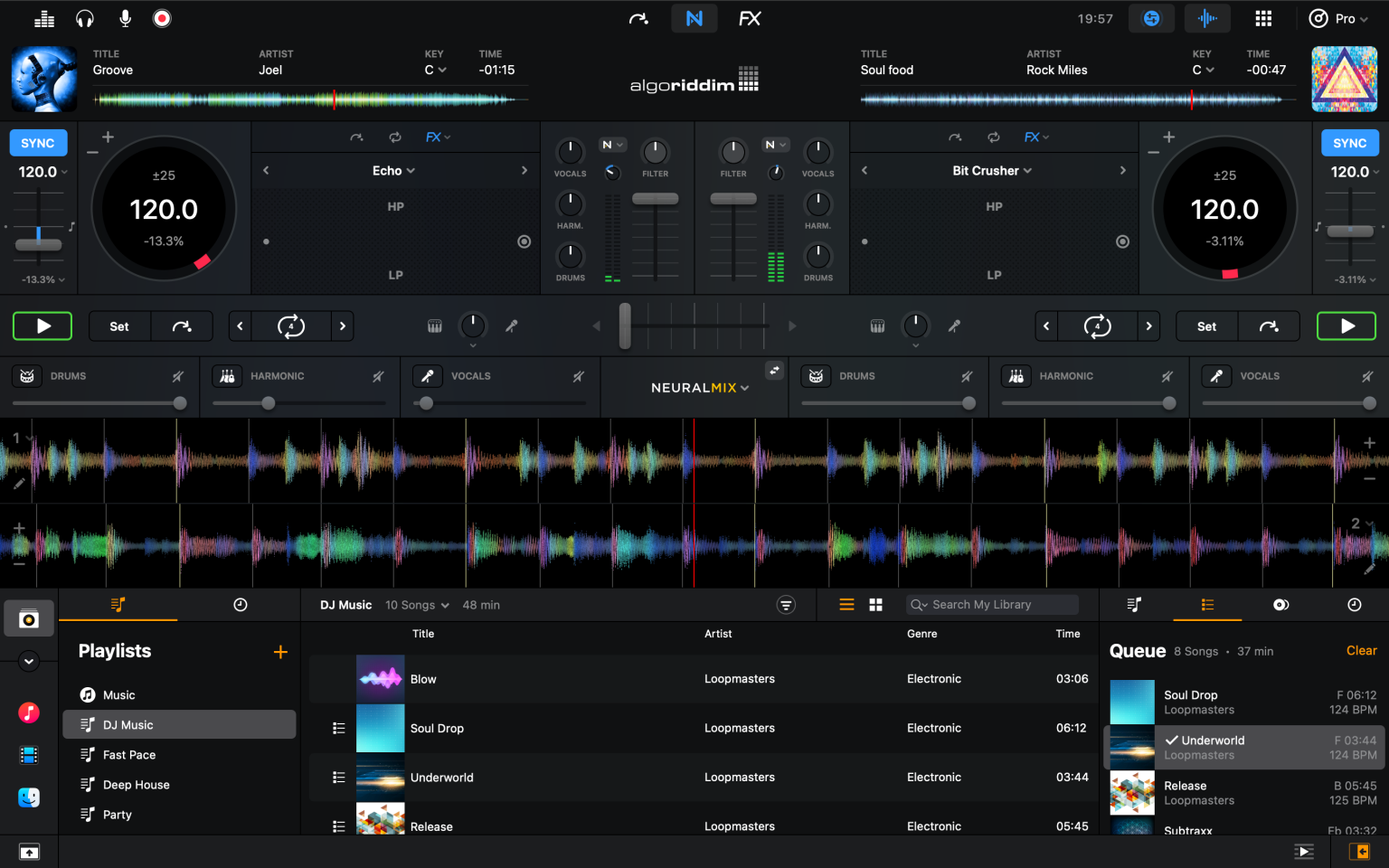This screenshot has width=1389, height=868.
Task: Open the Bit Crusher effect selector on deck 2
Action: 991,170
